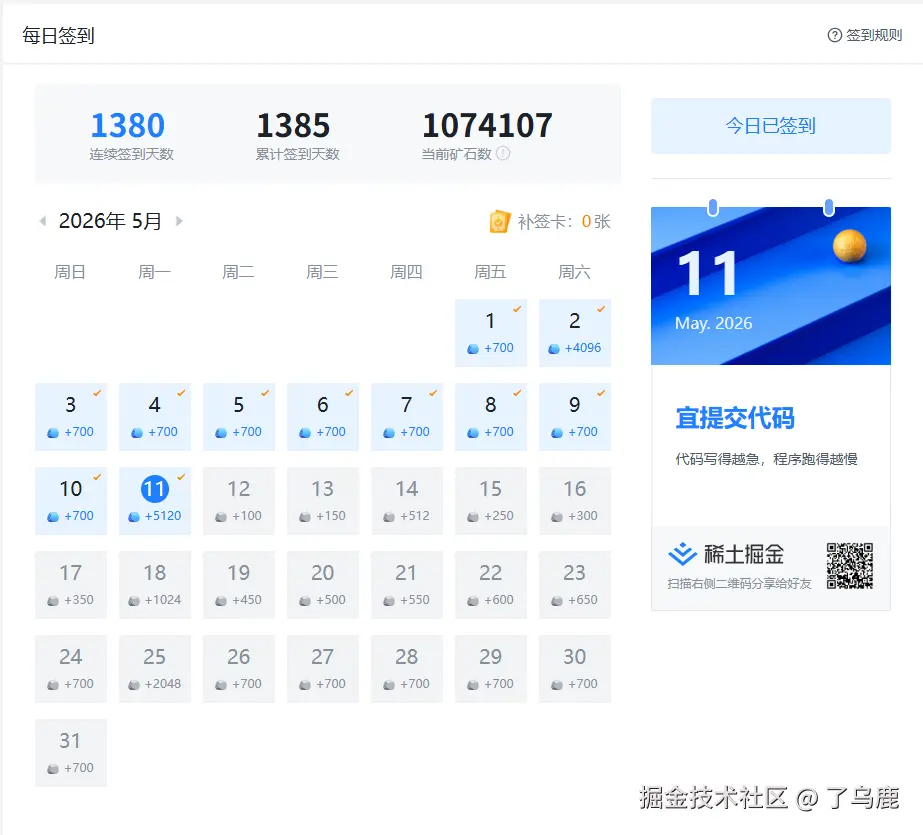The width and height of the screenshot is (923, 835).
Task: Click the 今日已签到 button
Action: point(771,126)
